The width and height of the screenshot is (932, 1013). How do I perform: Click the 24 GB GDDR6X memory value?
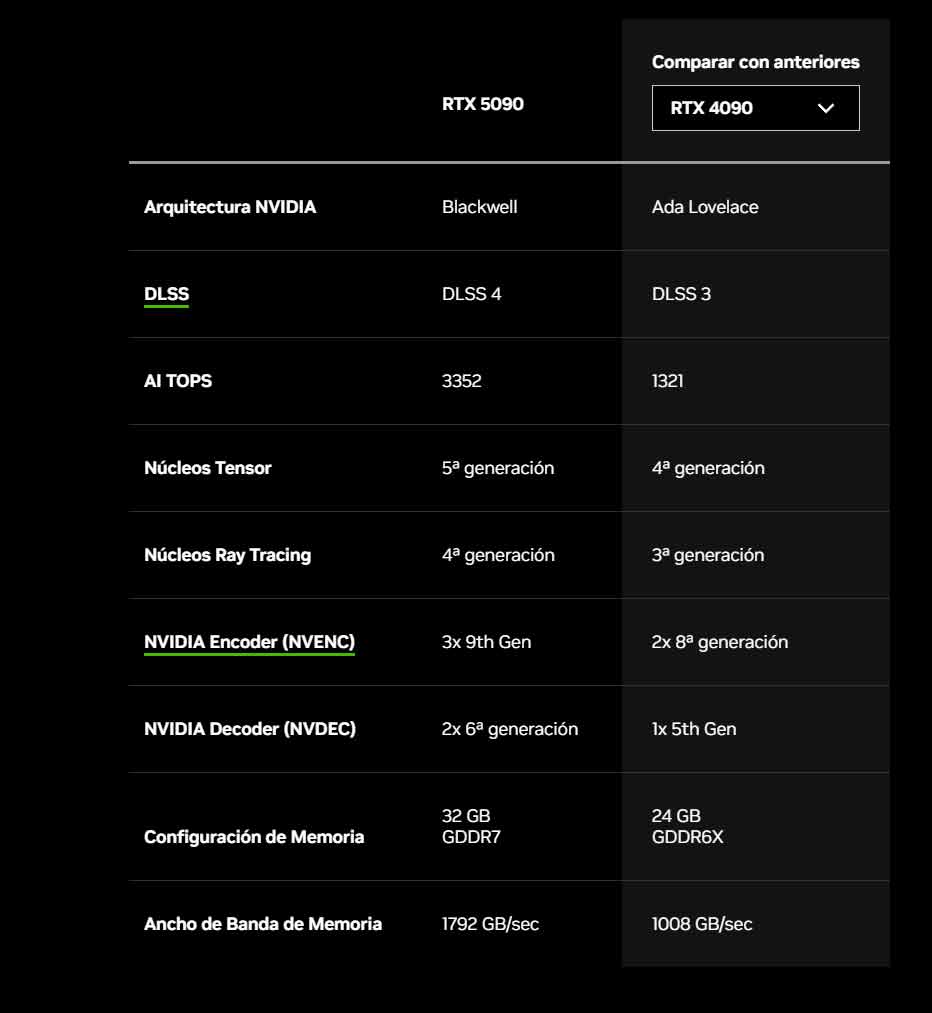(x=687, y=826)
